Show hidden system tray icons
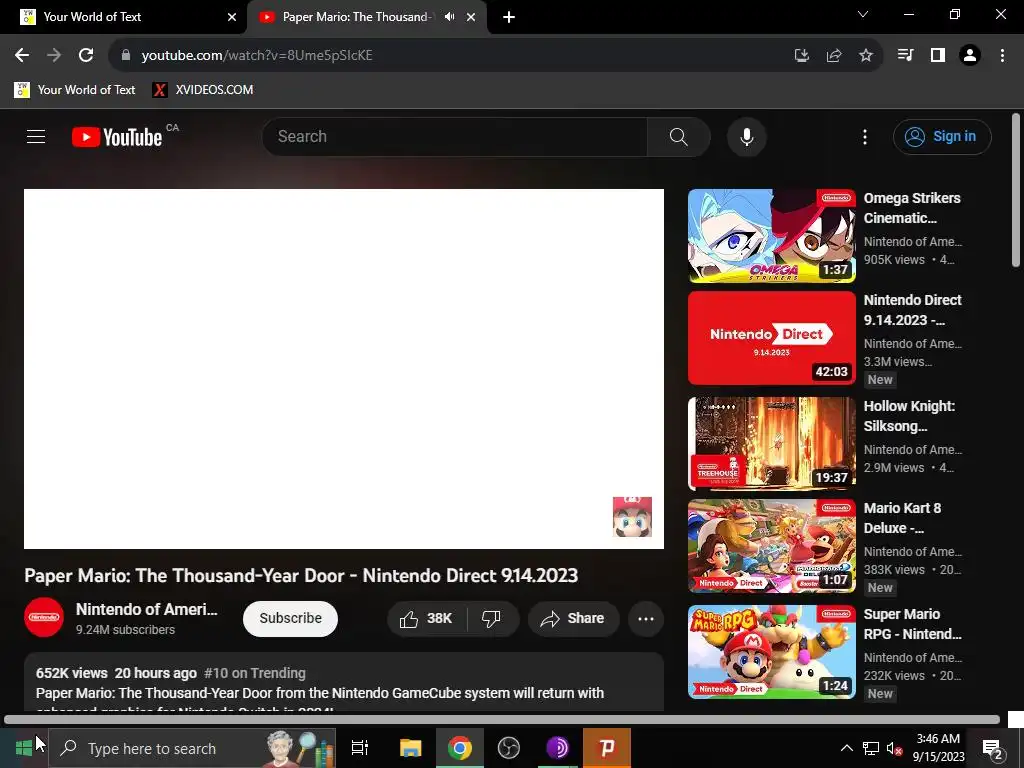The width and height of the screenshot is (1024, 768). point(846,748)
